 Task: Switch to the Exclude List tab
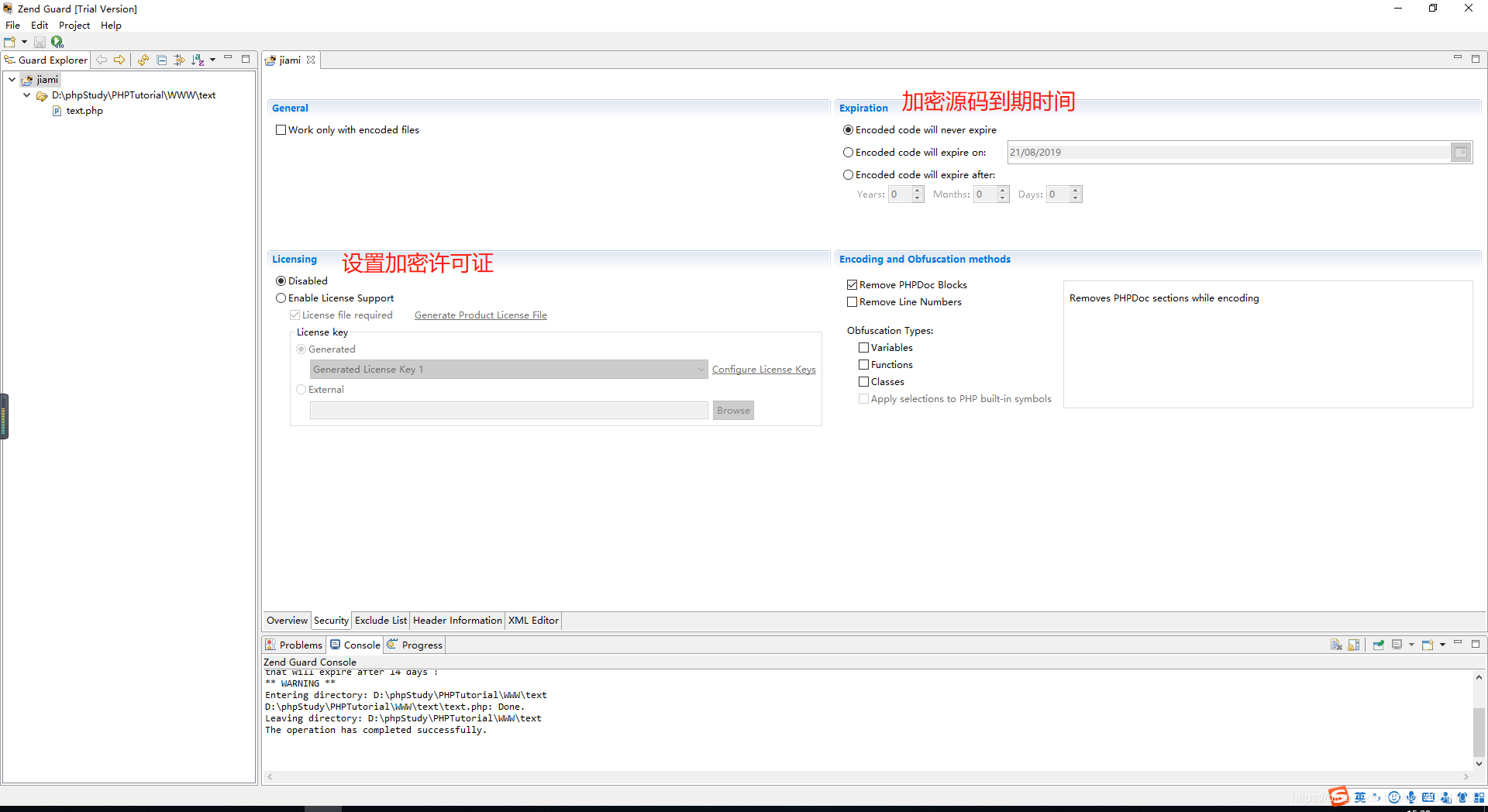381,621
